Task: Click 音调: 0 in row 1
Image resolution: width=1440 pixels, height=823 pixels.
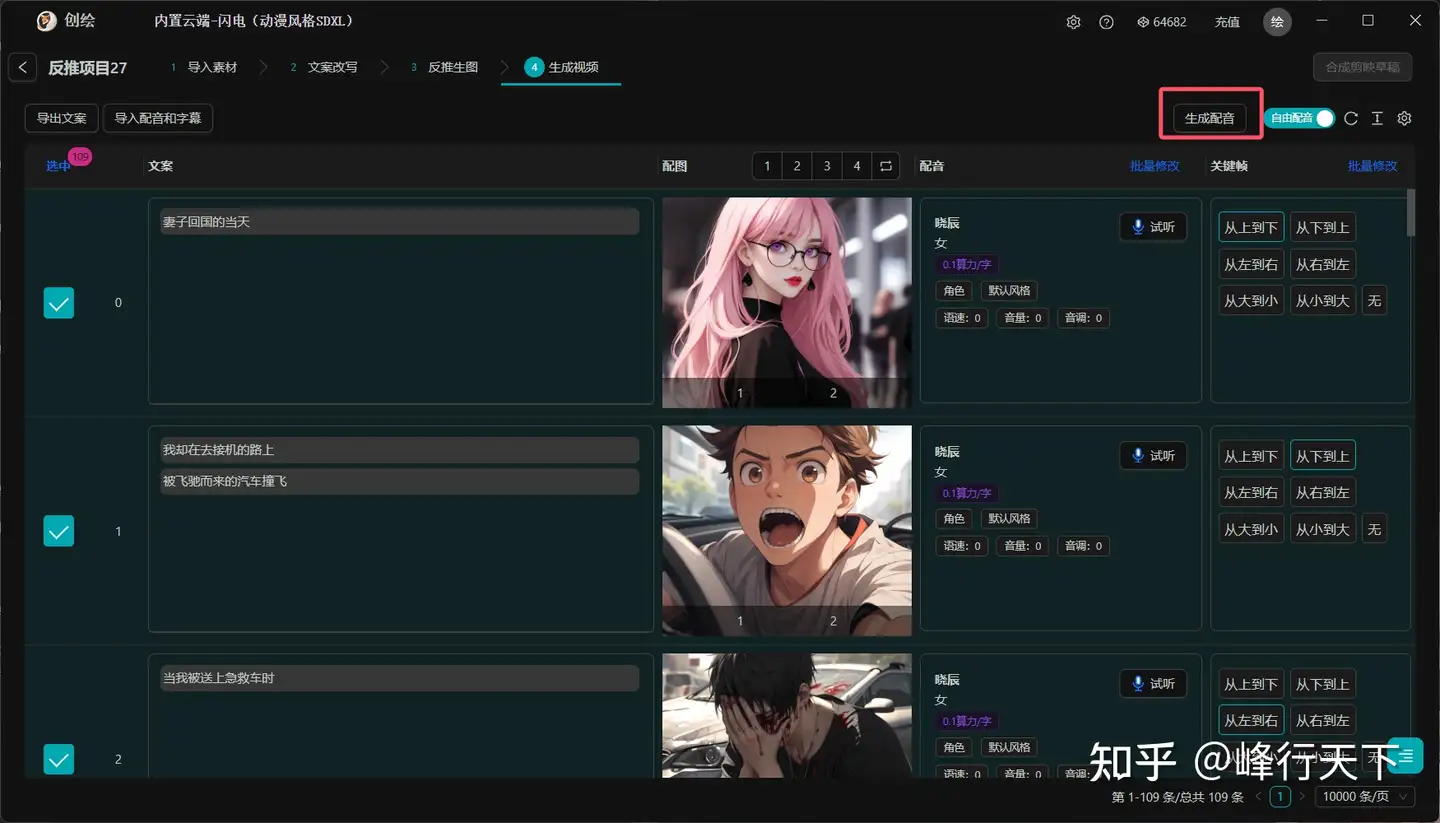Action: [x=1083, y=546]
